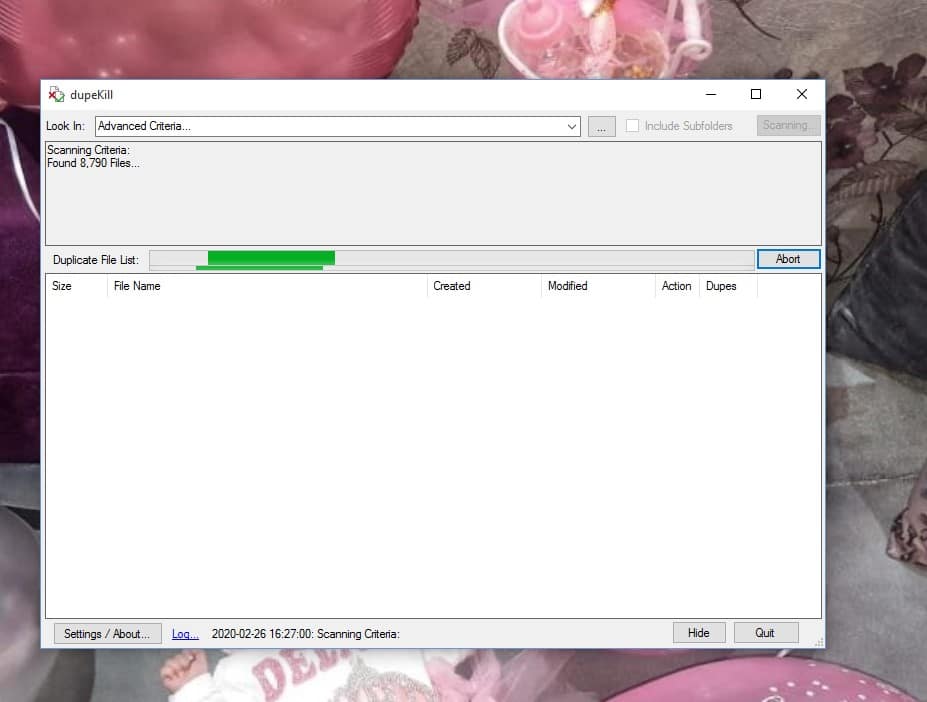This screenshot has width=927, height=702.
Task: Abort the running scan
Action: point(788,259)
